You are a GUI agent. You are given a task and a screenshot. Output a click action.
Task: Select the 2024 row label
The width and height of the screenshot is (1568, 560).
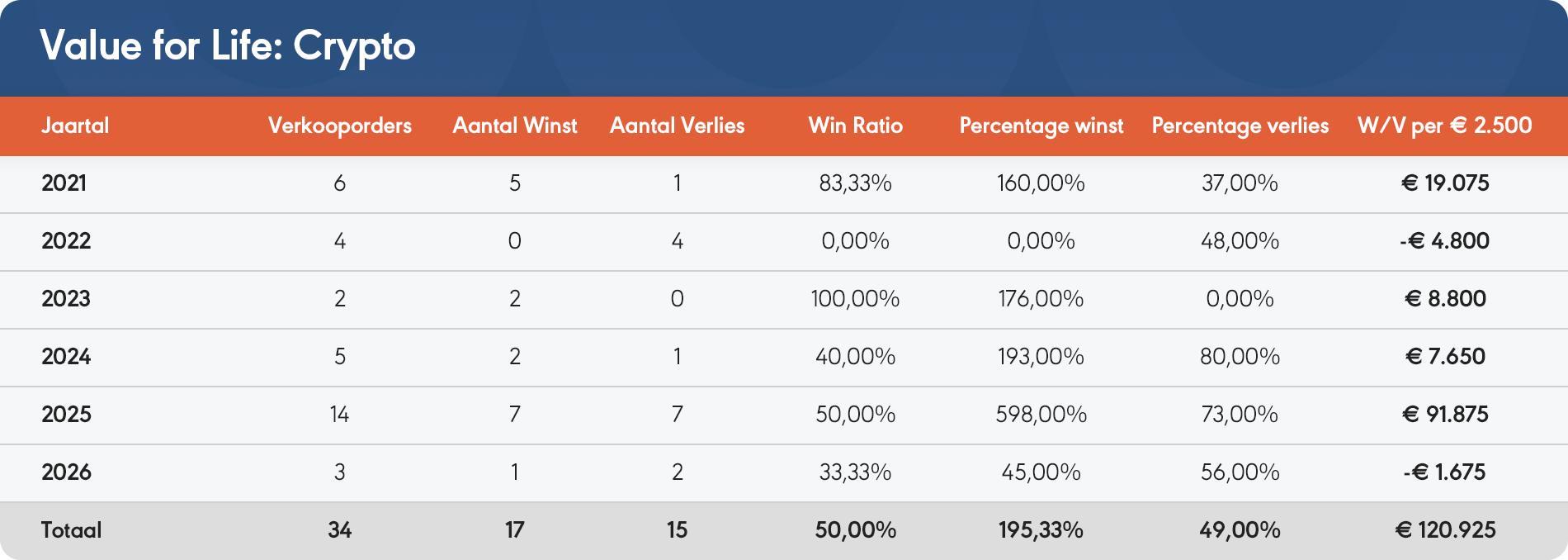coord(66,357)
